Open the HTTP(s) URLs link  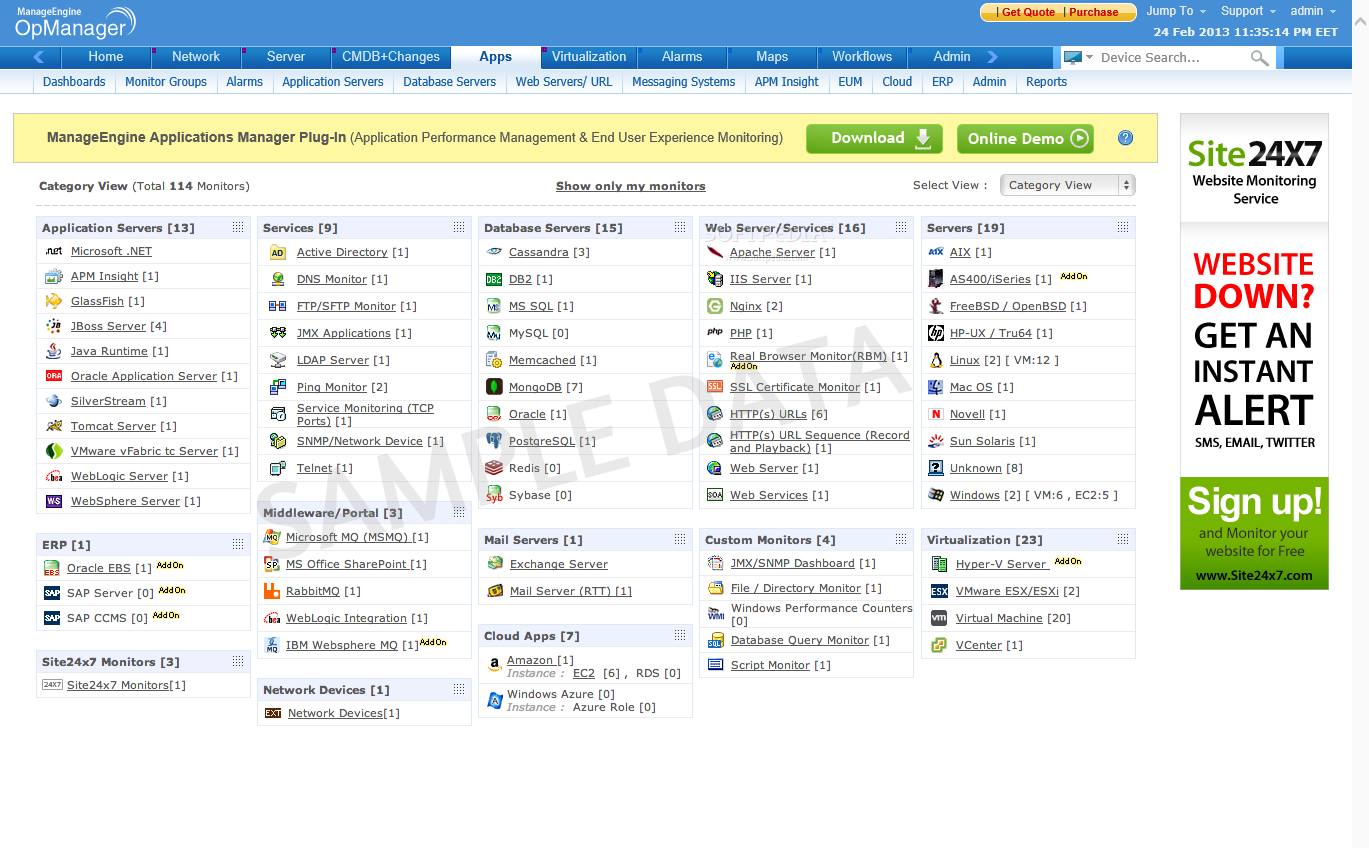coord(768,414)
